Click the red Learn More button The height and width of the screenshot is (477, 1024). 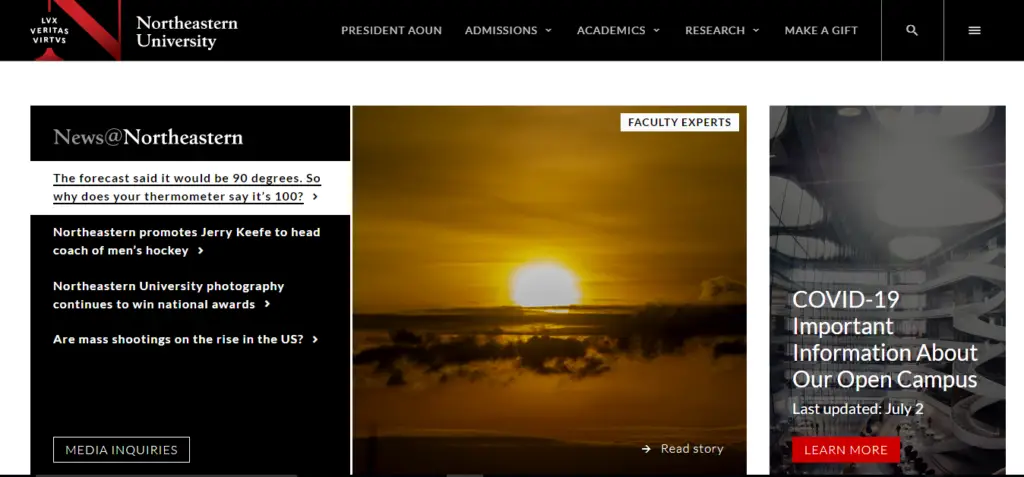846,450
